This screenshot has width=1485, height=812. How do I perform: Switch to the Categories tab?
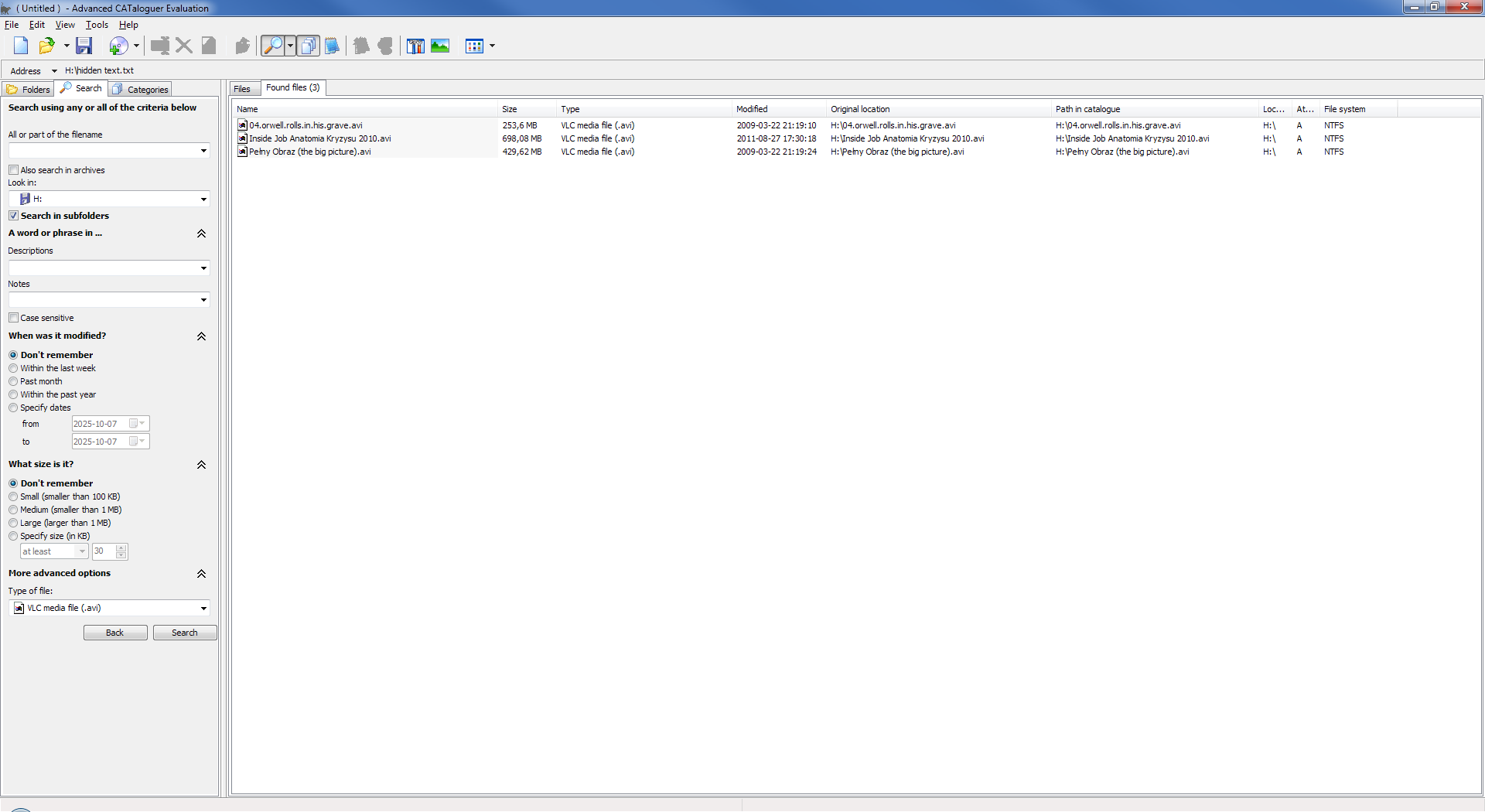140,90
